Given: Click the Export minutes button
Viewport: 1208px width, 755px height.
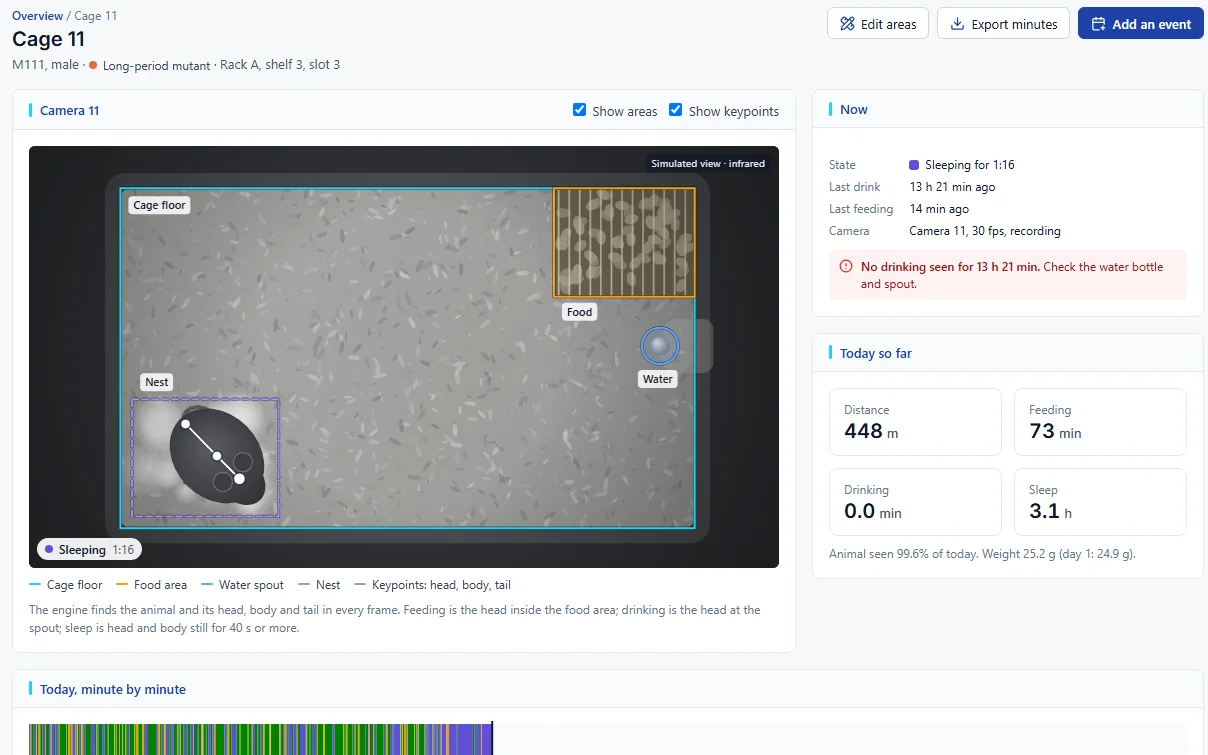Looking at the screenshot, I should 1003,24.
